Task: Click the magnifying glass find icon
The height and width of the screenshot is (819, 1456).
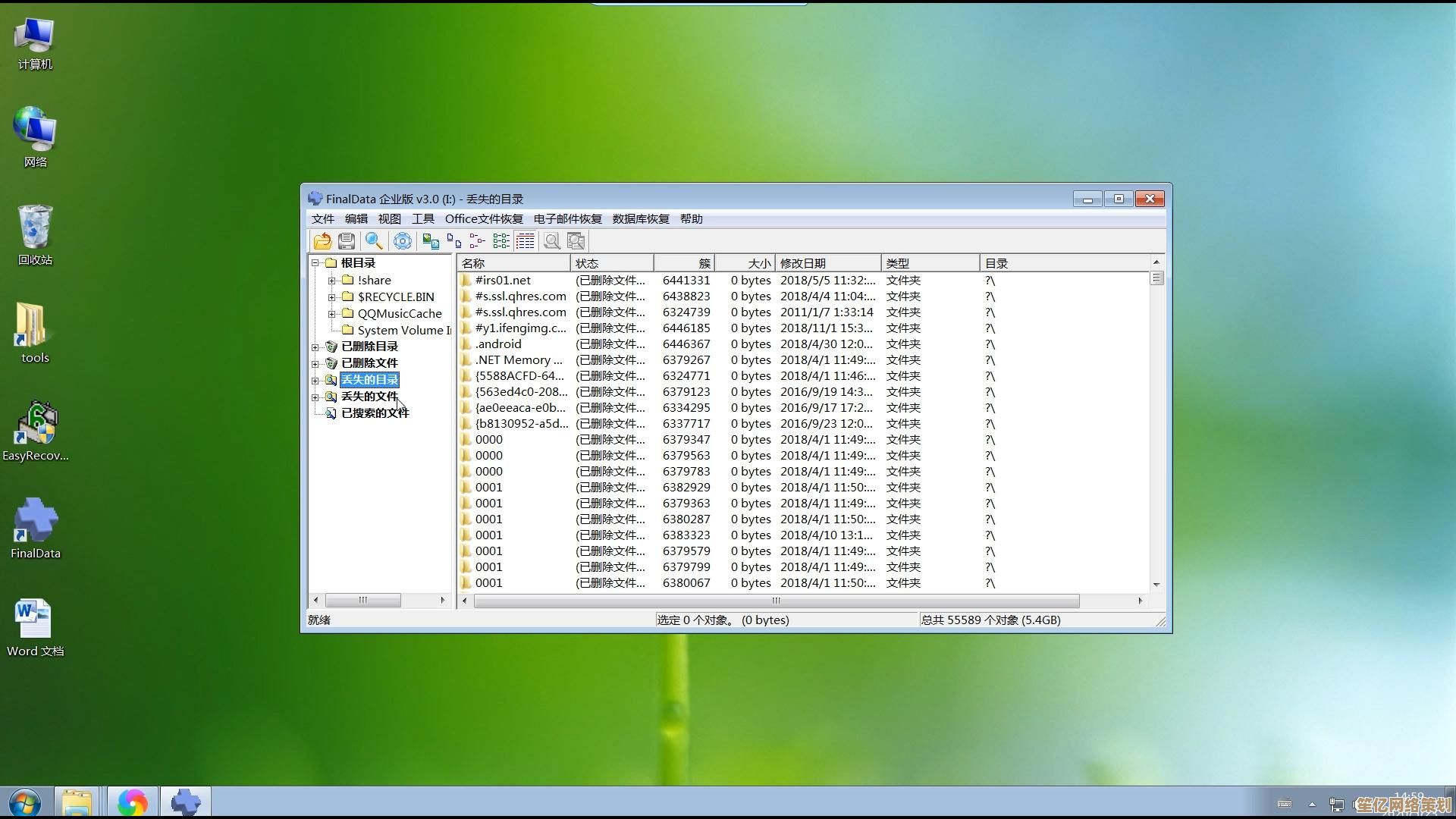Action: 374,241
